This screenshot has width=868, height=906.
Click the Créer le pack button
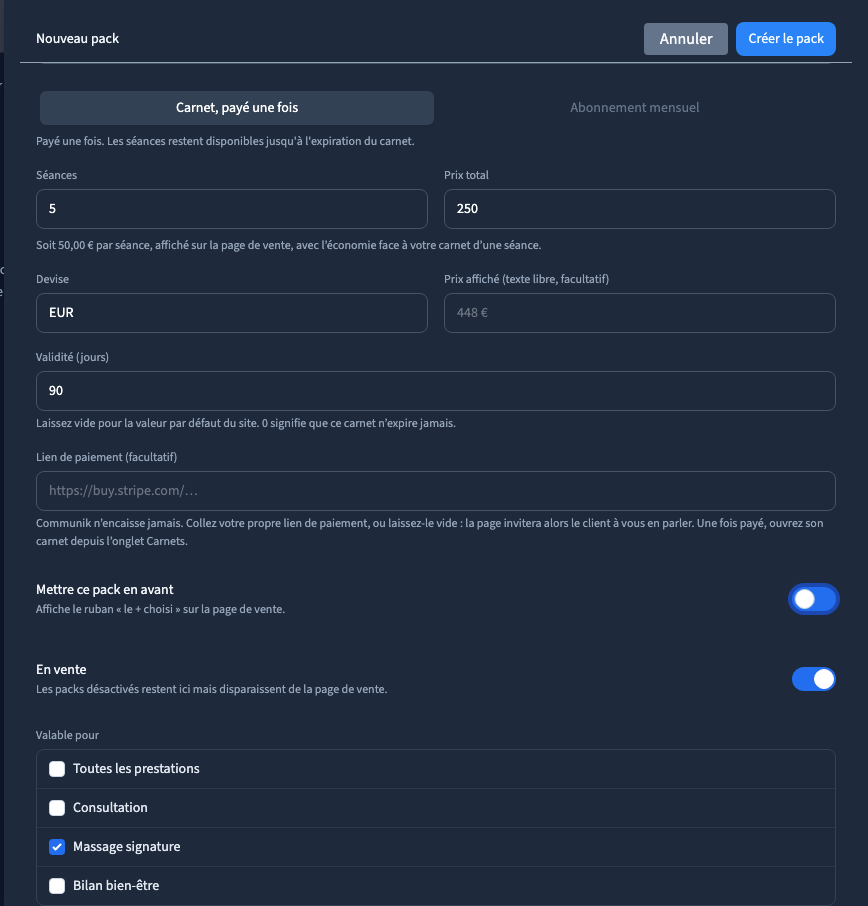click(x=785, y=39)
